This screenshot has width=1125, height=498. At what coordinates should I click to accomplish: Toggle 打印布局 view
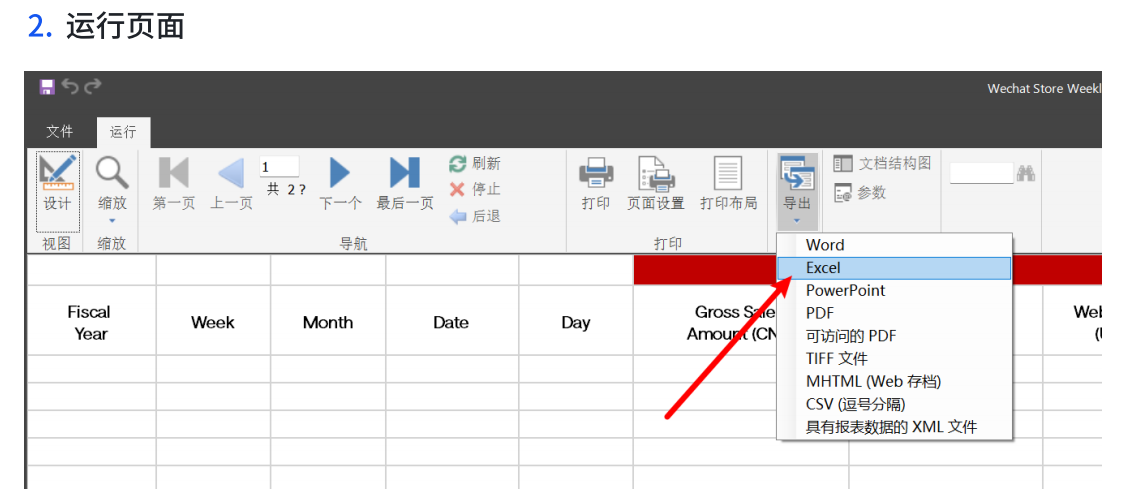coord(728,184)
